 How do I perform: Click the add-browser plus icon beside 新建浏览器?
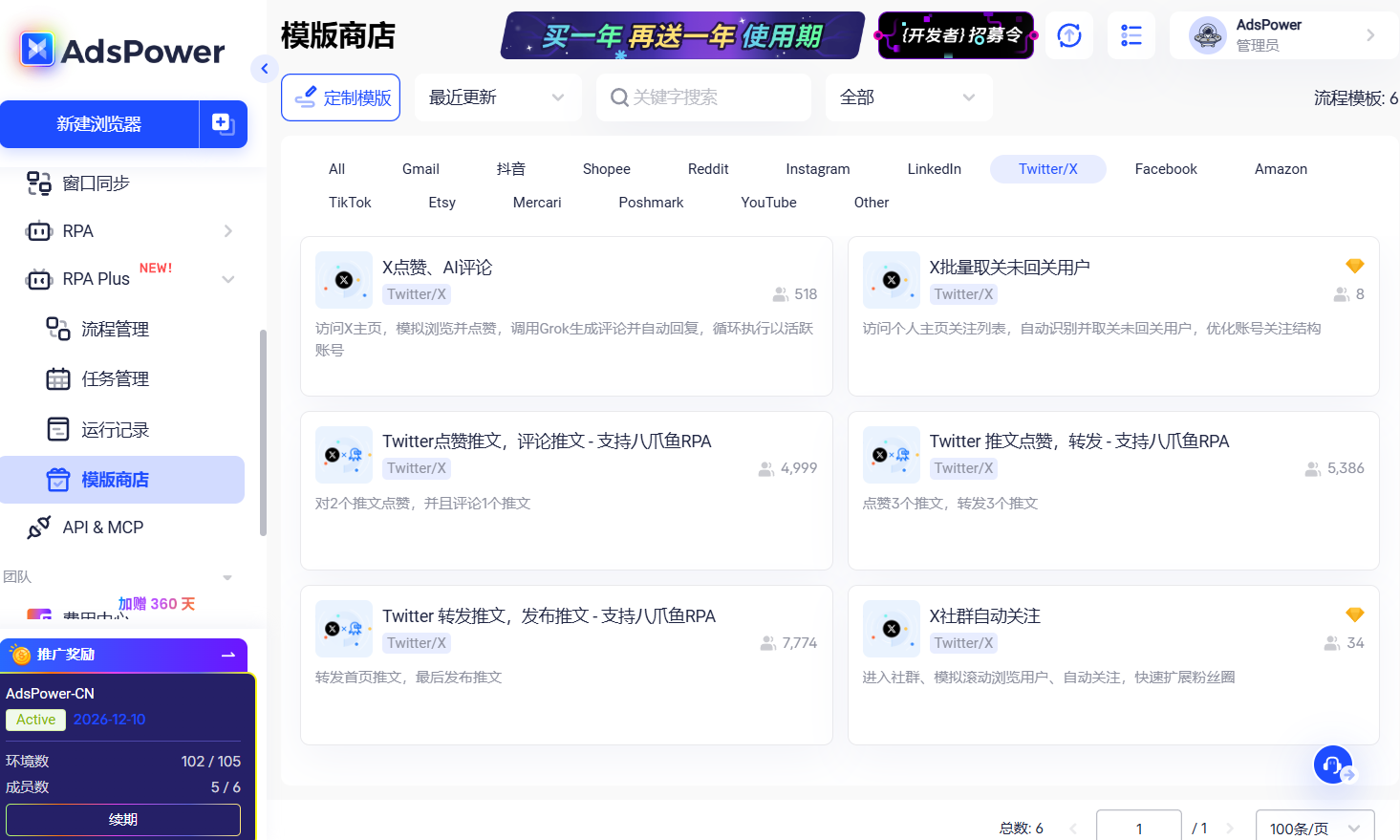(223, 123)
